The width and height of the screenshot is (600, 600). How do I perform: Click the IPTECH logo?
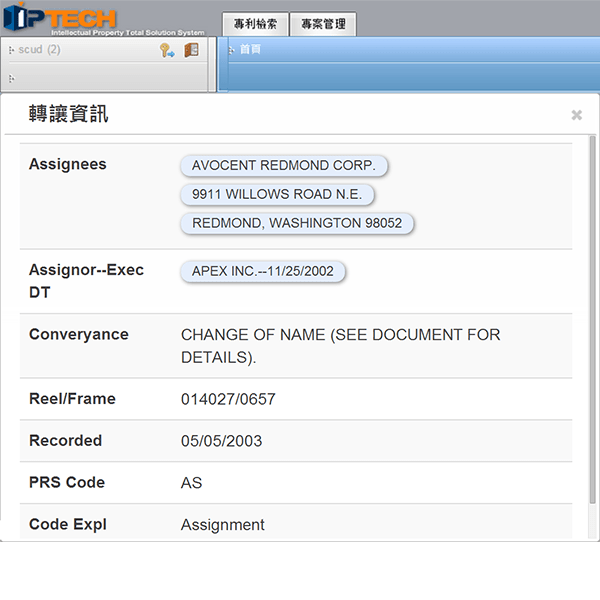pyautogui.click(x=103, y=19)
